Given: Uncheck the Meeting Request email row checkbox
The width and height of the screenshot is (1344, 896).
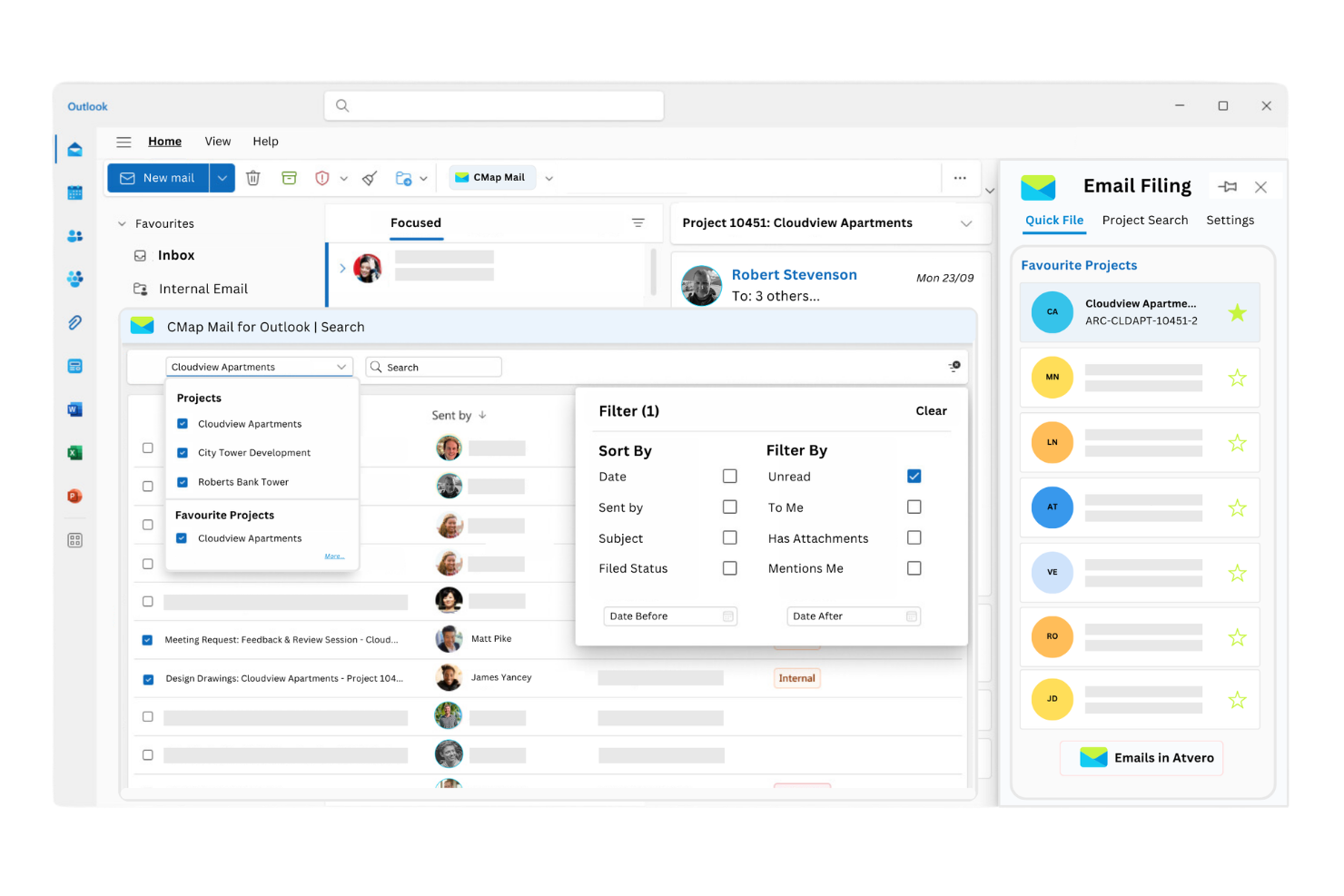Looking at the screenshot, I should (x=147, y=640).
